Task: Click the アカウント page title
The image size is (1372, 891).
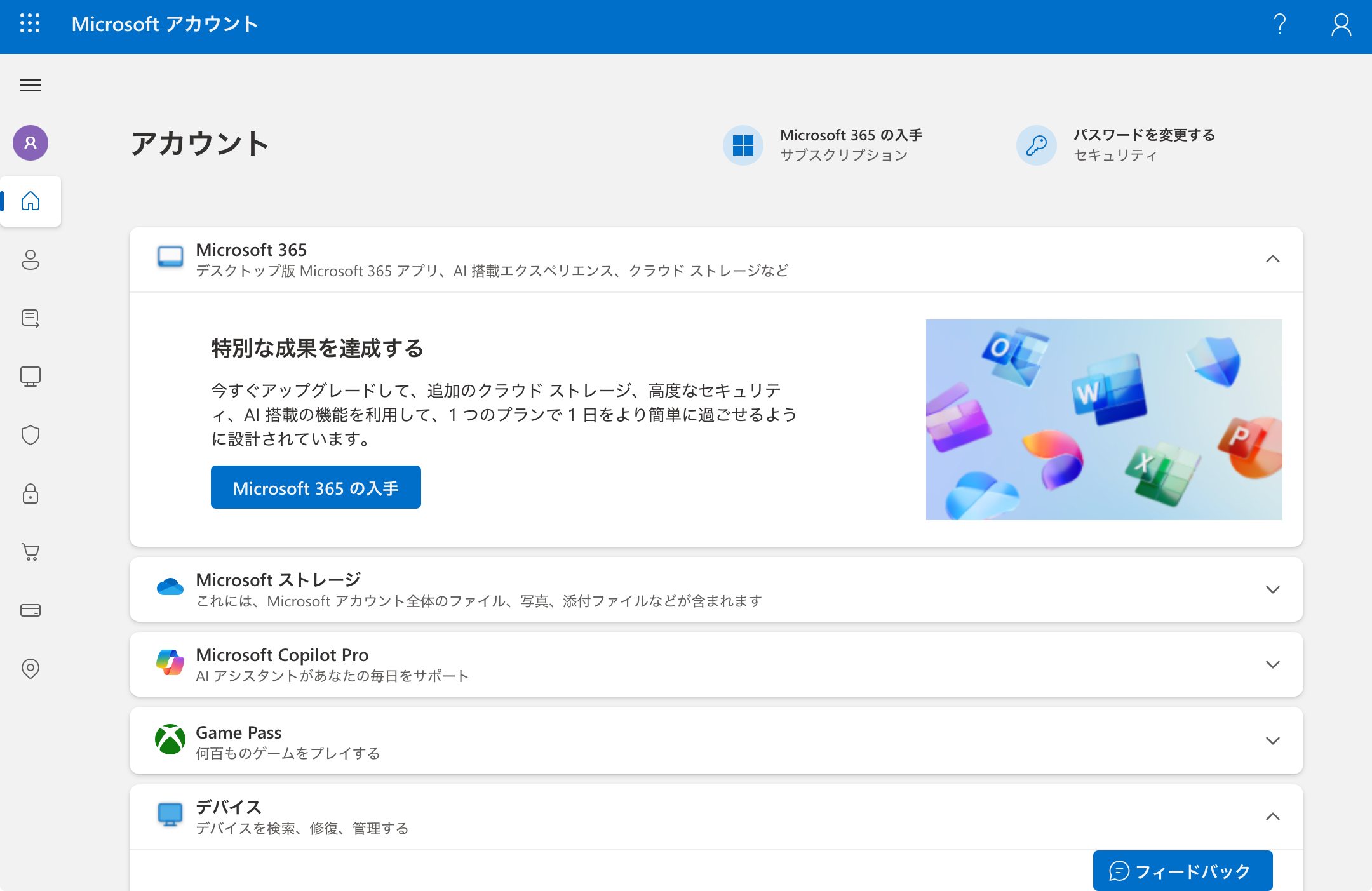Action: [x=200, y=144]
